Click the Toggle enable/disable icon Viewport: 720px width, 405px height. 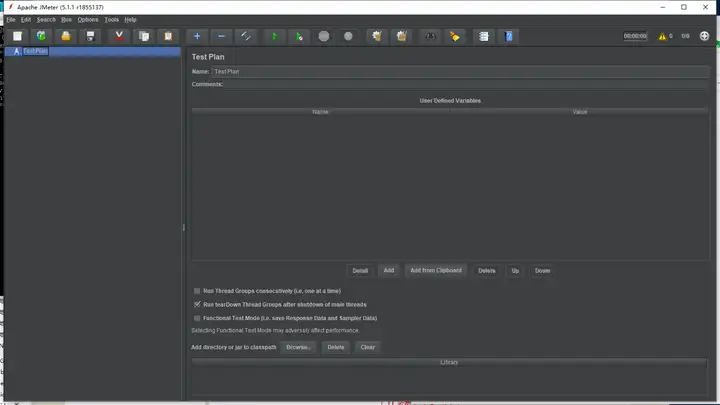(x=246, y=36)
